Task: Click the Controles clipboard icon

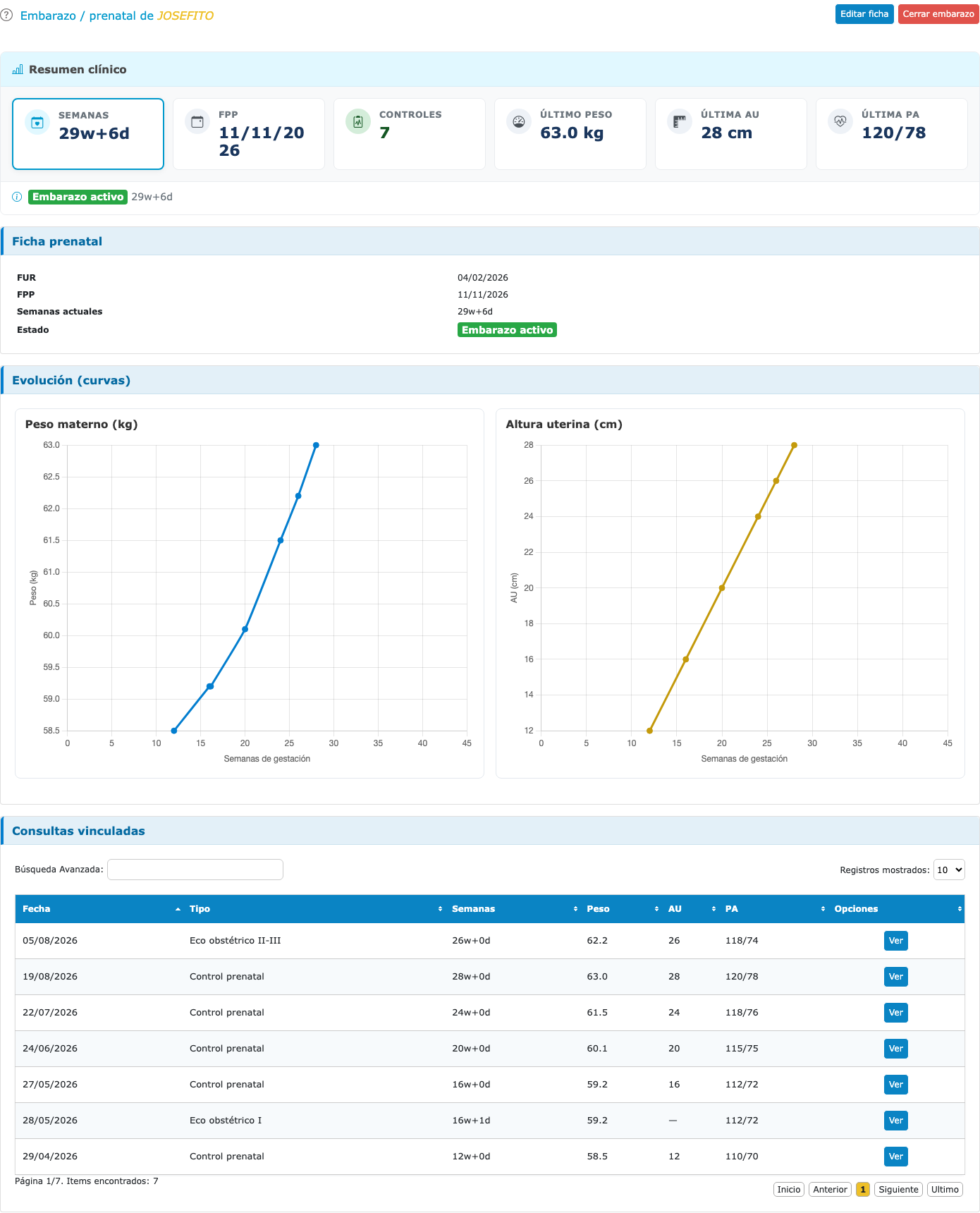Action: point(358,121)
